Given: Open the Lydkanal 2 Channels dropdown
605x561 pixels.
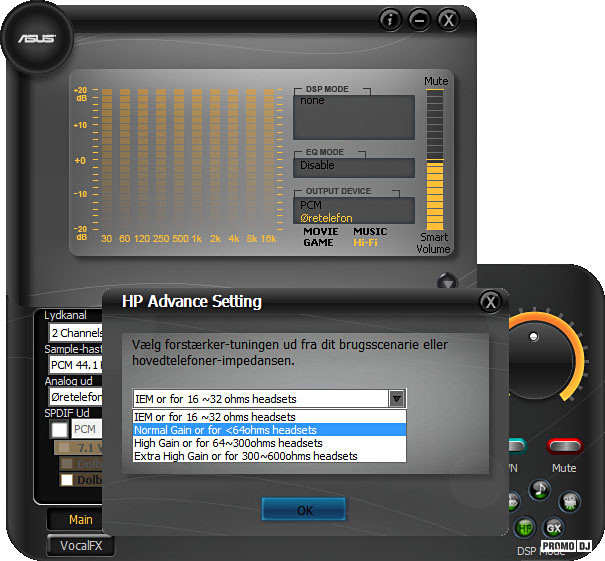Looking at the screenshot, I should tap(74, 332).
